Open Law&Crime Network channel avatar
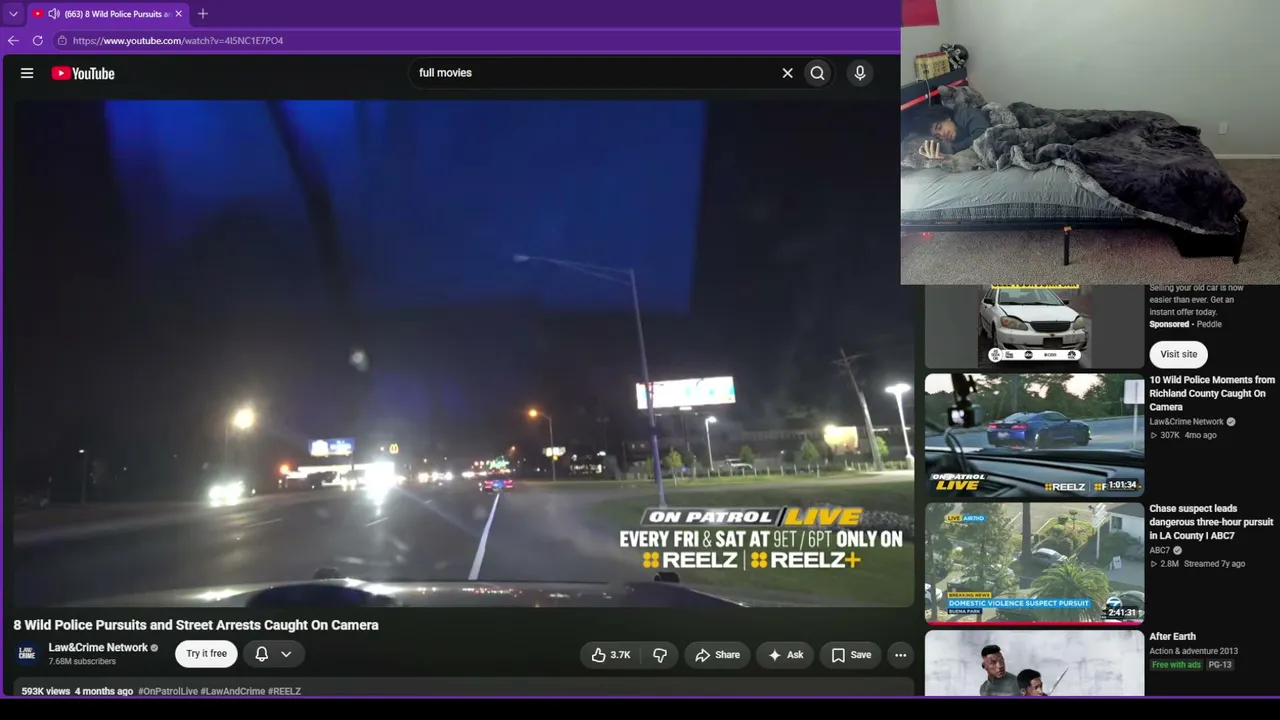The width and height of the screenshot is (1280, 720). (27, 654)
